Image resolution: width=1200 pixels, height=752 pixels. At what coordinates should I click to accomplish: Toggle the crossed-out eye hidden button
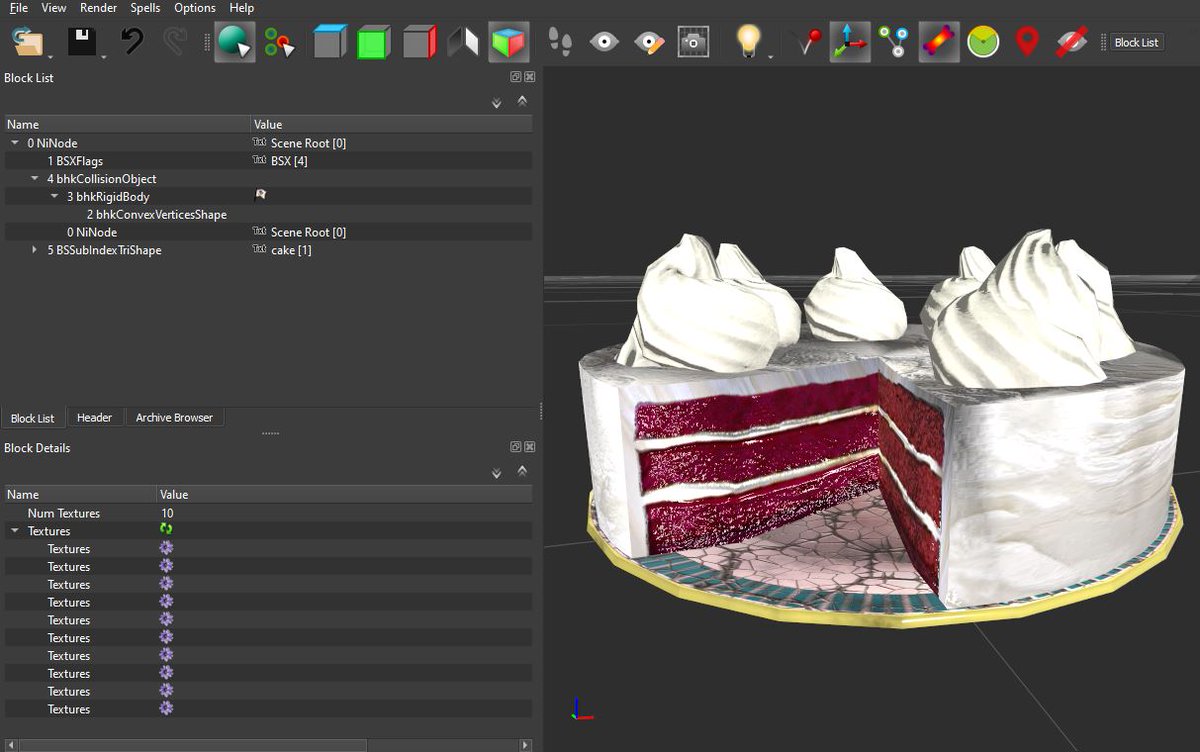tap(1072, 42)
